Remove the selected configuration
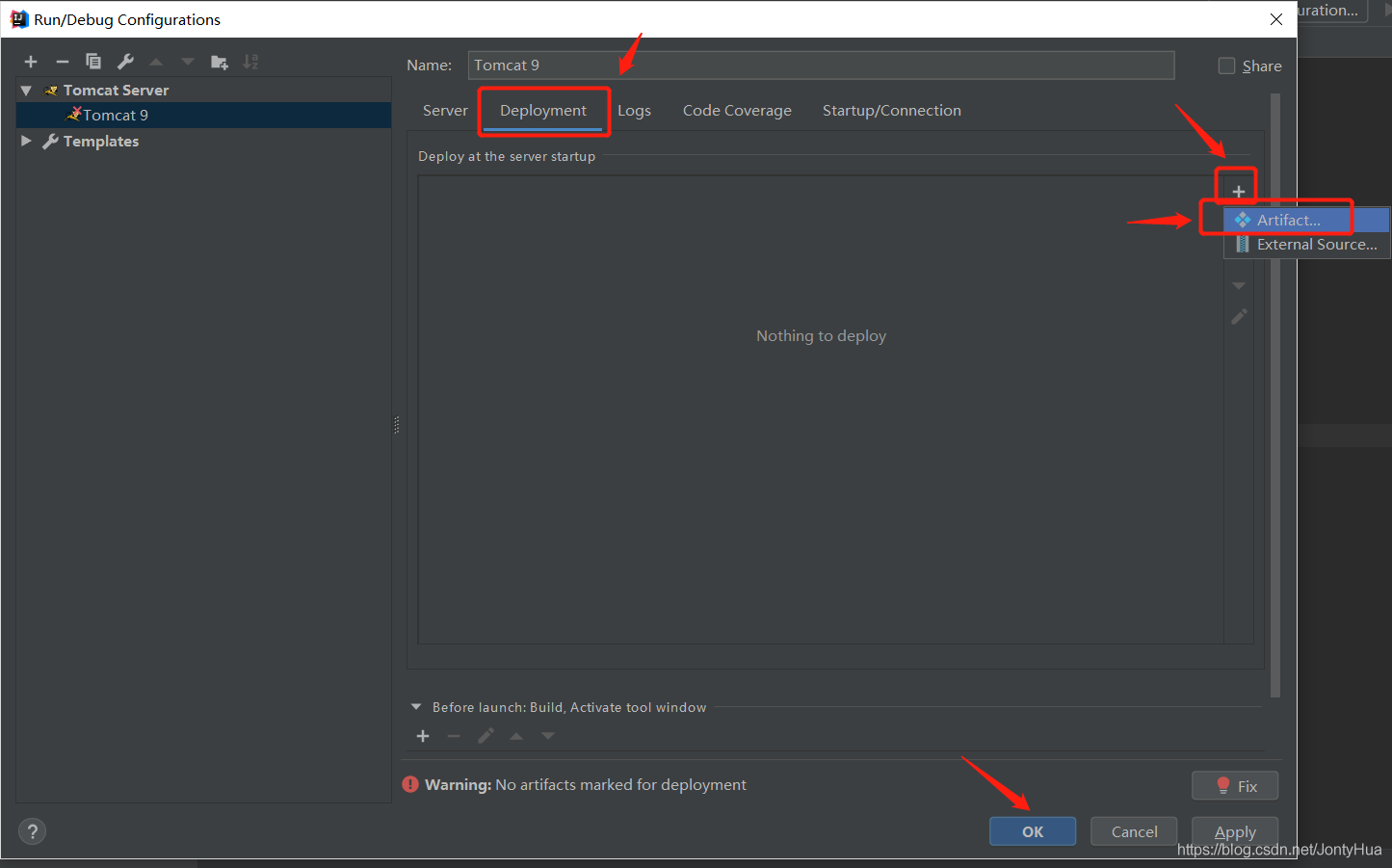Viewport: 1392px width, 868px height. click(62, 61)
